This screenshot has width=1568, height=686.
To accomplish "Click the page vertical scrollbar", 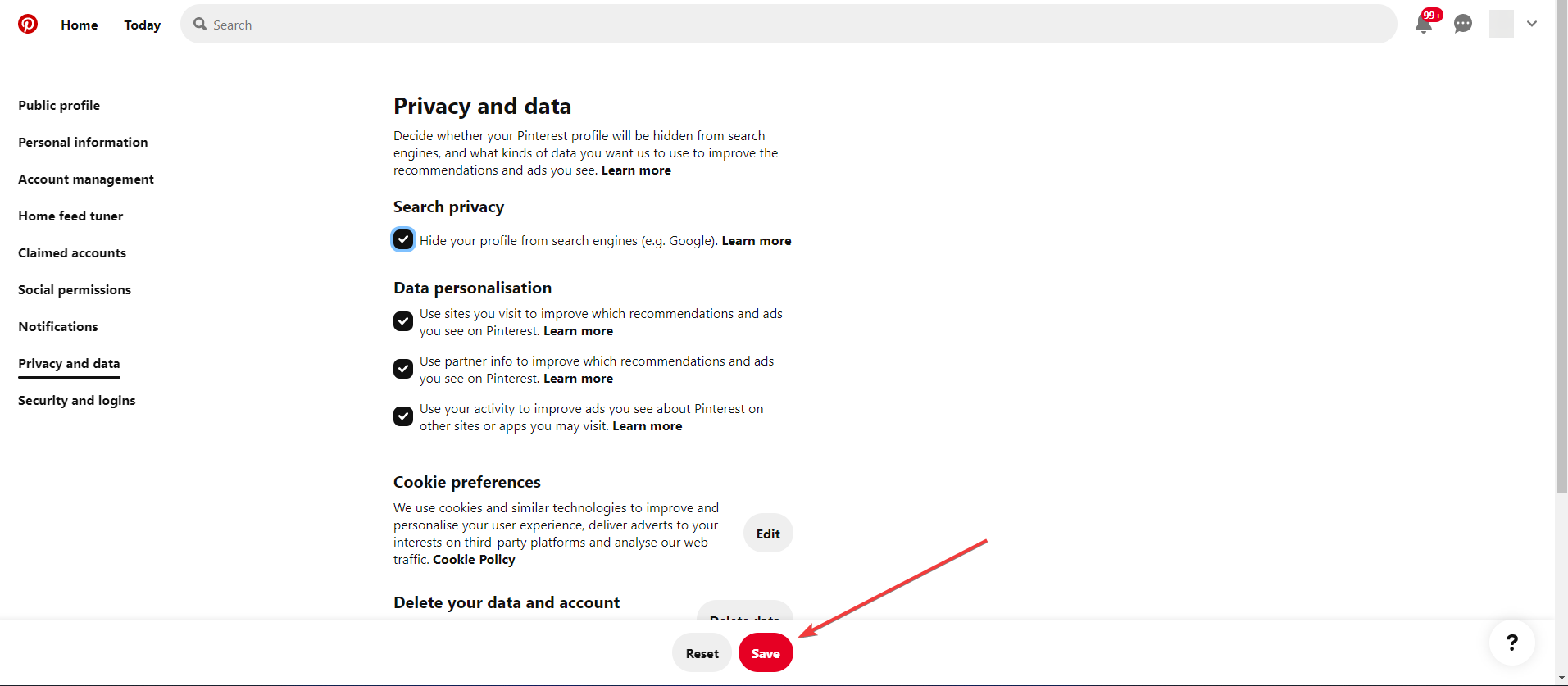I will pyautogui.click(x=1561, y=246).
